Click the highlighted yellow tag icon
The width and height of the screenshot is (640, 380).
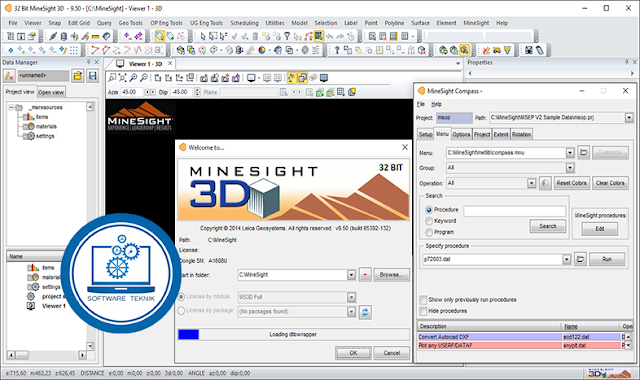pyautogui.click(x=160, y=36)
